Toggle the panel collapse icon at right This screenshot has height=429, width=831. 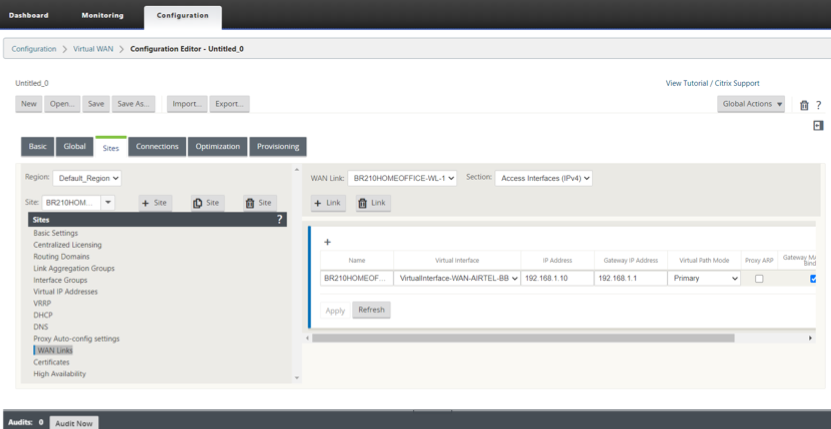point(818,126)
